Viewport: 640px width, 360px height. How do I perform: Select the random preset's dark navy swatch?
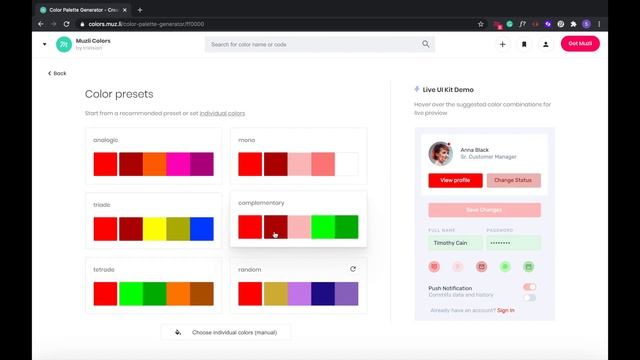[x=323, y=294]
